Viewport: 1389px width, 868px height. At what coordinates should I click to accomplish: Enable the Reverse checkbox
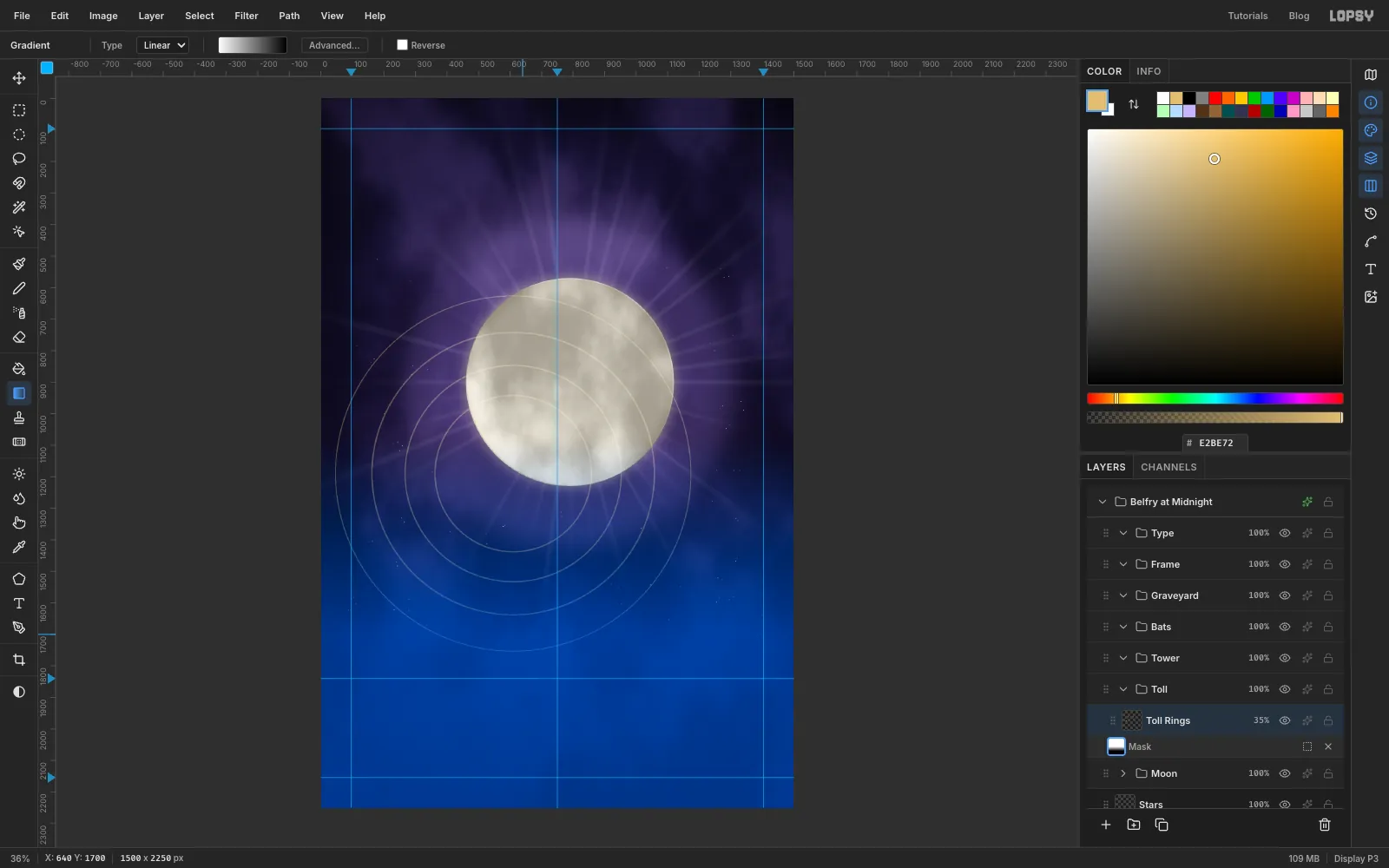coord(402,45)
